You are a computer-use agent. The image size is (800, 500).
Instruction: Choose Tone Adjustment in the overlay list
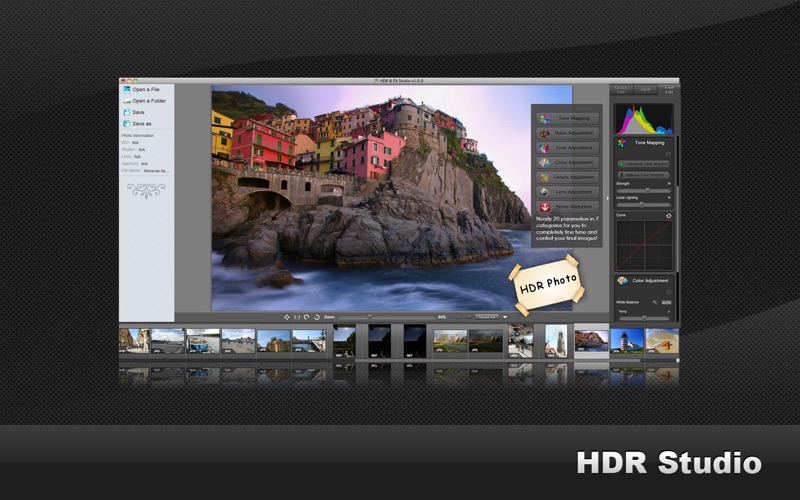click(x=567, y=148)
